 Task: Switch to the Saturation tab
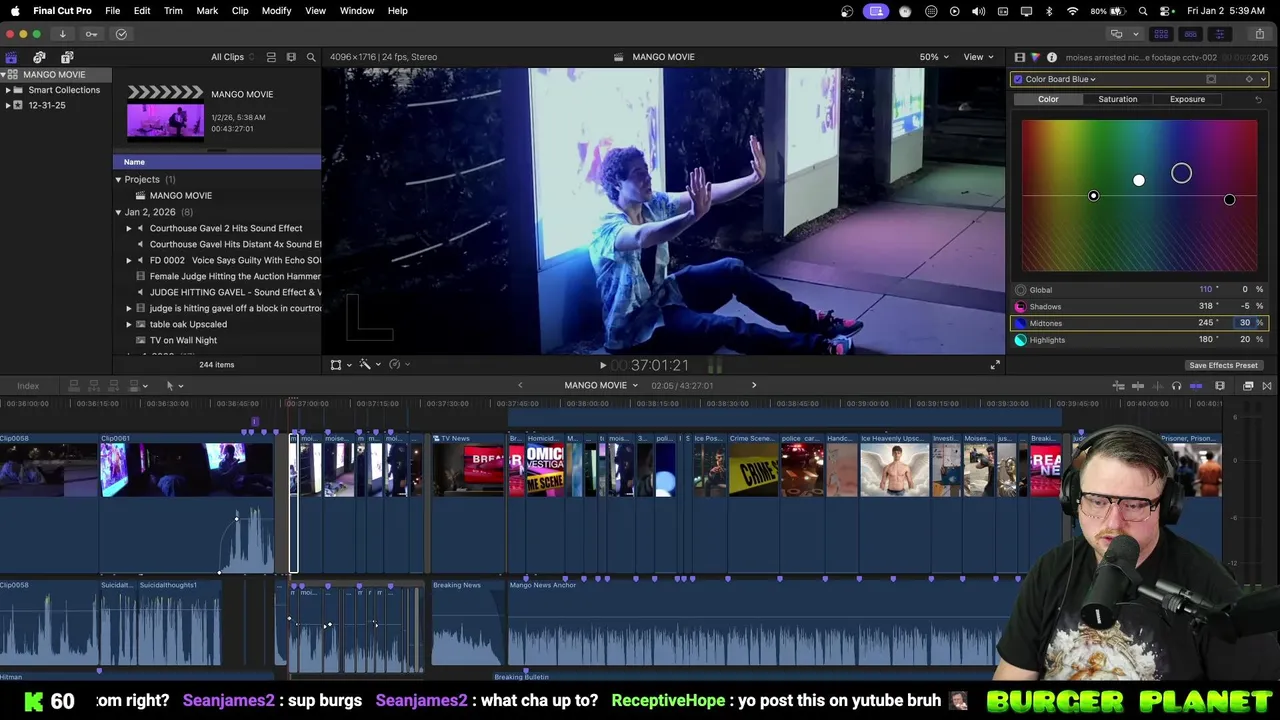coord(1117,99)
